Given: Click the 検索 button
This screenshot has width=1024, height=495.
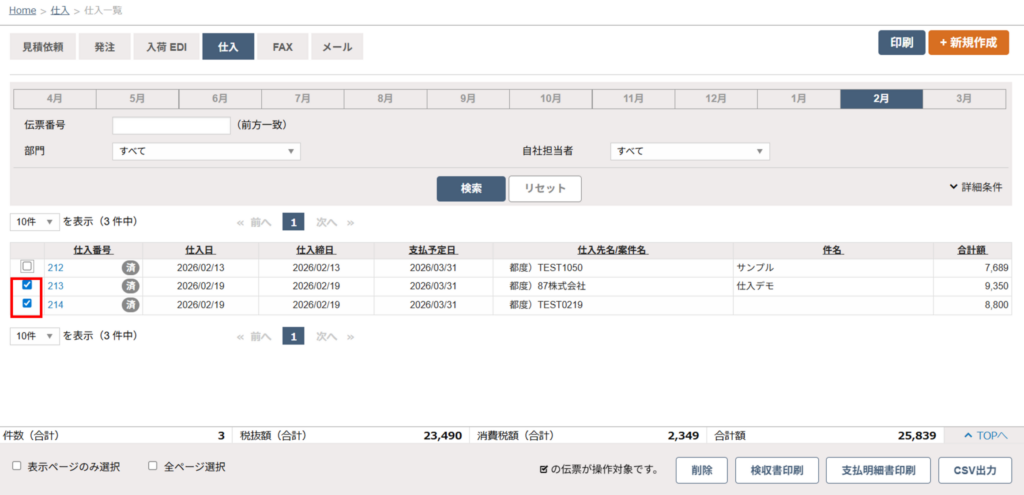Looking at the screenshot, I should (471, 188).
